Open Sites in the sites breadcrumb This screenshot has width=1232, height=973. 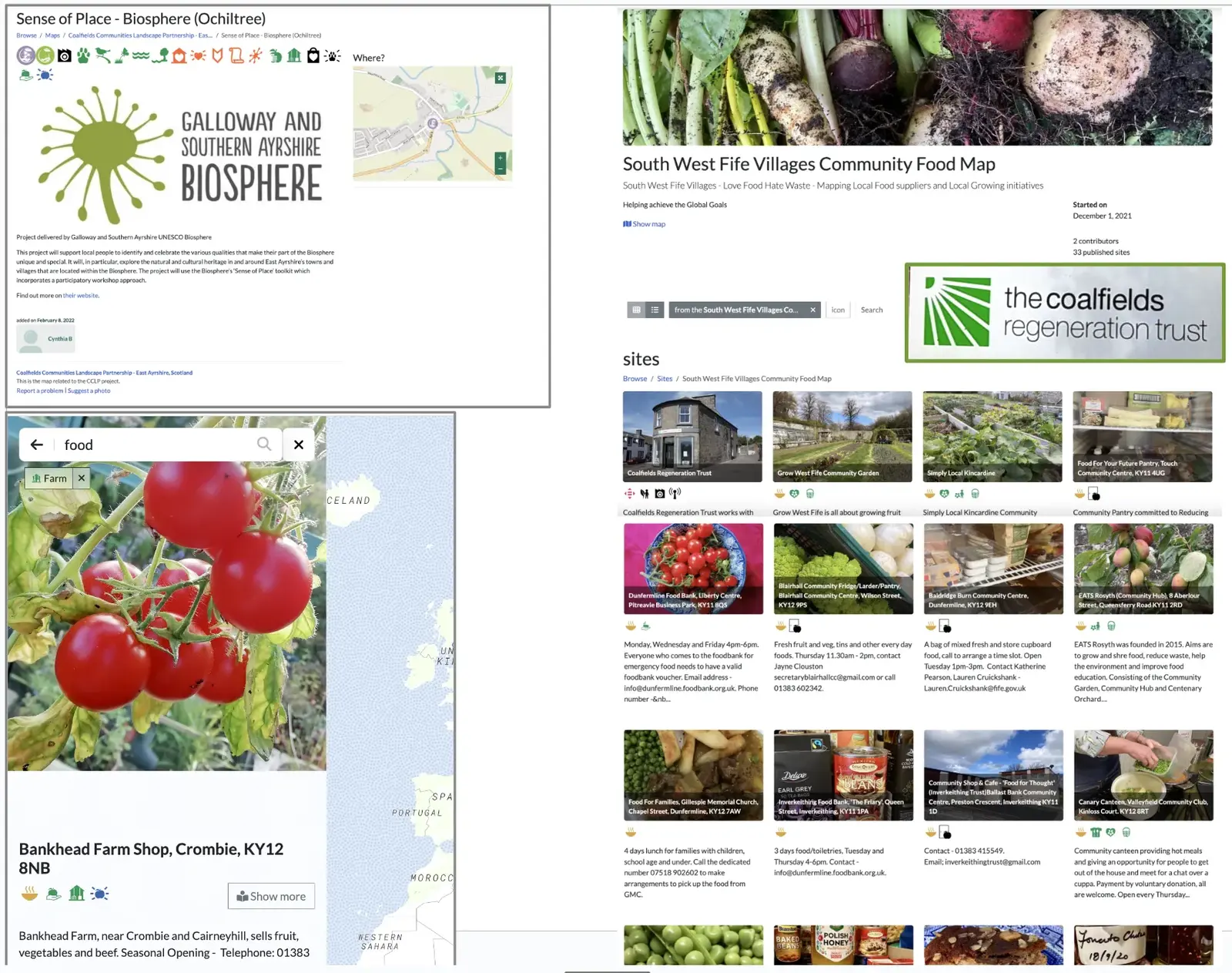coord(664,379)
